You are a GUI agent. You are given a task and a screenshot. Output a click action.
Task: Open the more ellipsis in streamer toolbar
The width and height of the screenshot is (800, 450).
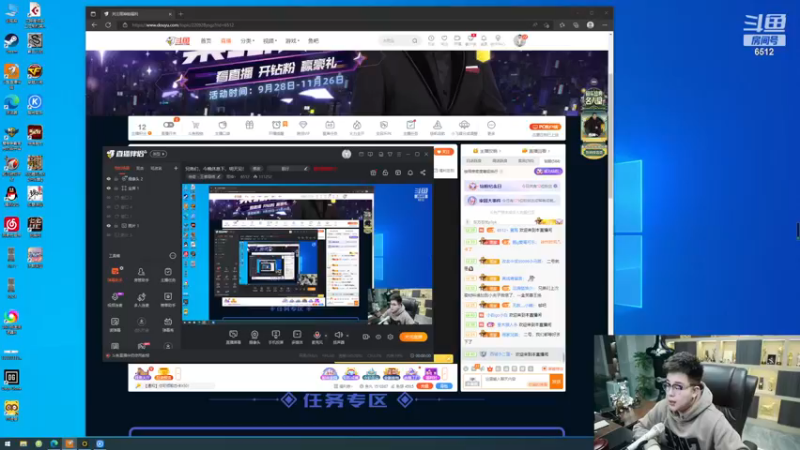[491, 125]
